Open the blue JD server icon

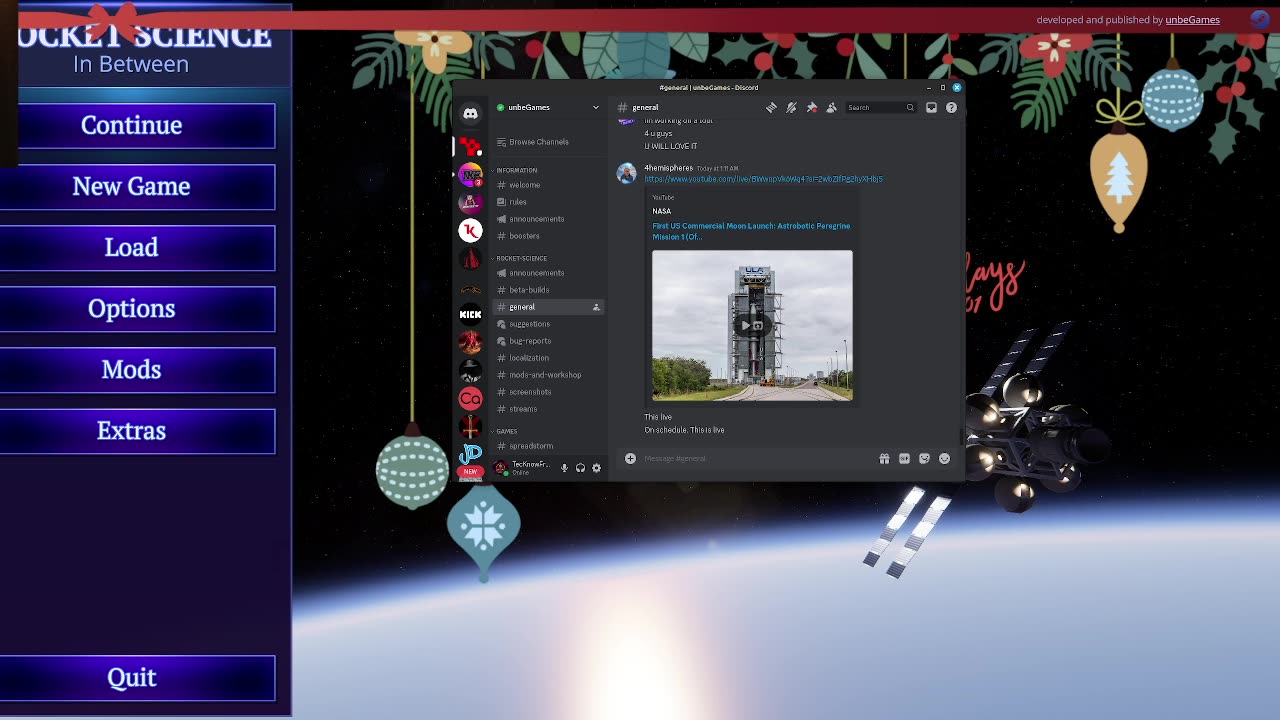(470, 454)
